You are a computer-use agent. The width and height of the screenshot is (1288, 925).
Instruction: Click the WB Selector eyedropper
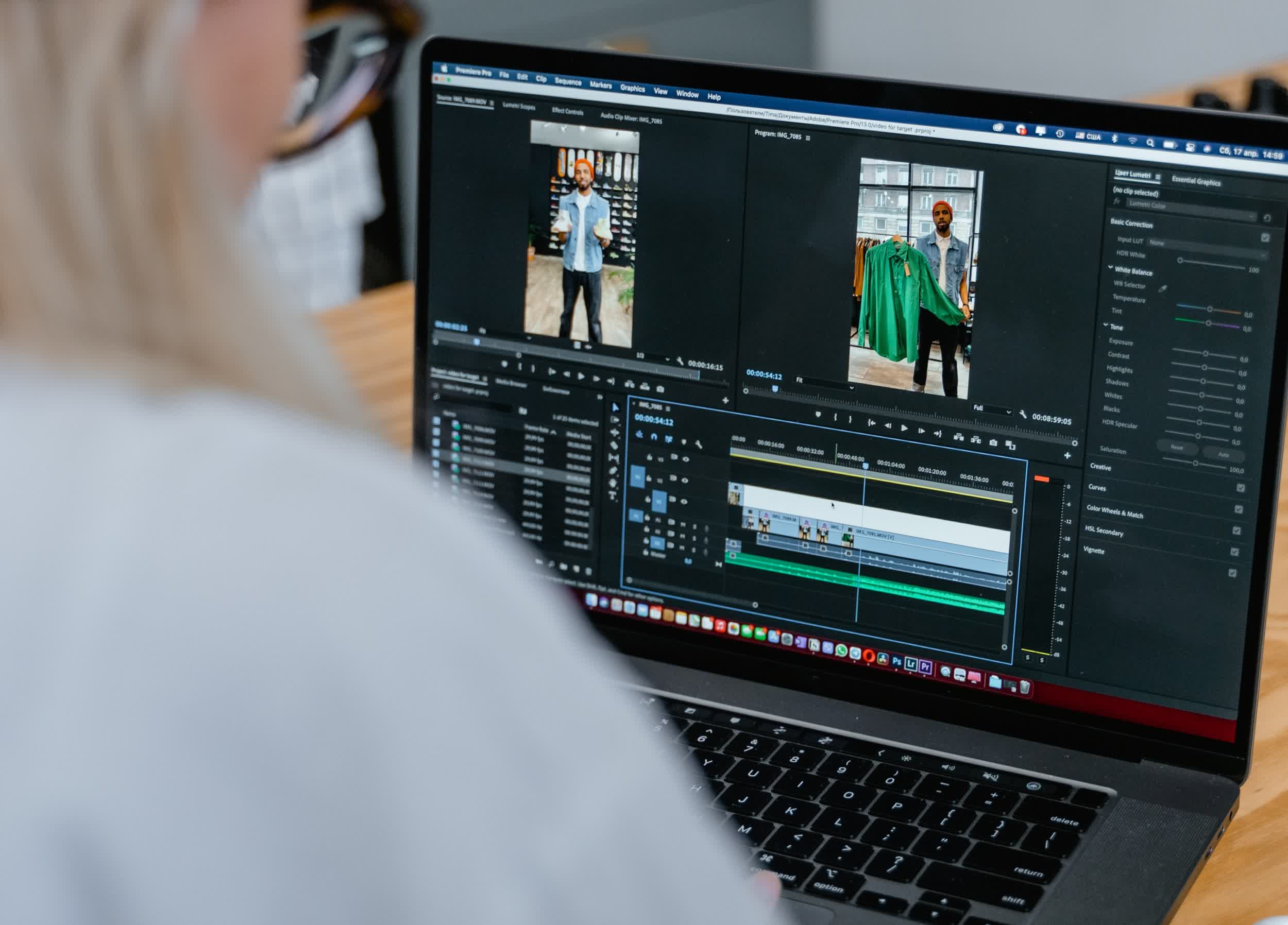click(x=1162, y=289)
